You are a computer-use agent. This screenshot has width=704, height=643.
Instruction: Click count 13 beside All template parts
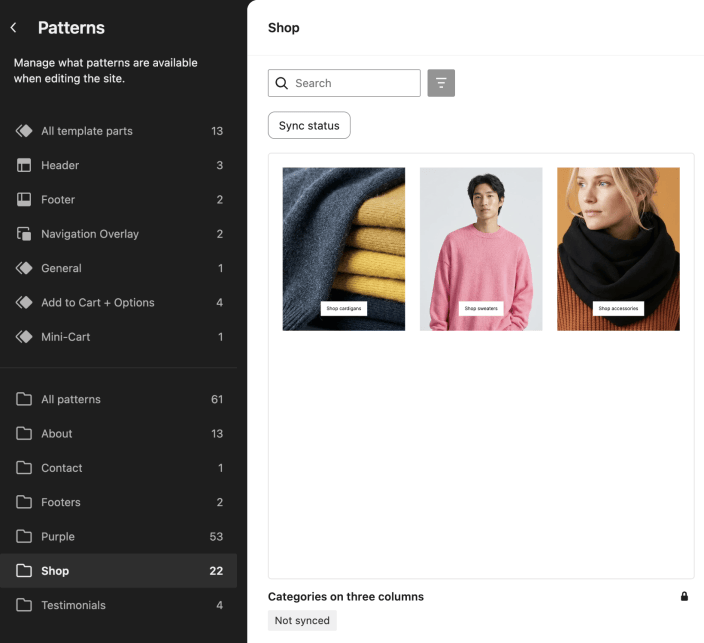point(217,131)
